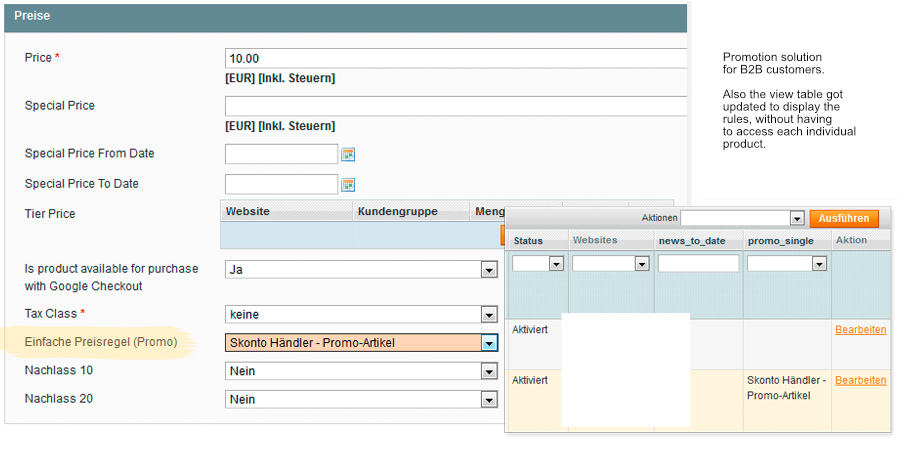
Task: Click the Special Price input field
Action: (456, 106)
